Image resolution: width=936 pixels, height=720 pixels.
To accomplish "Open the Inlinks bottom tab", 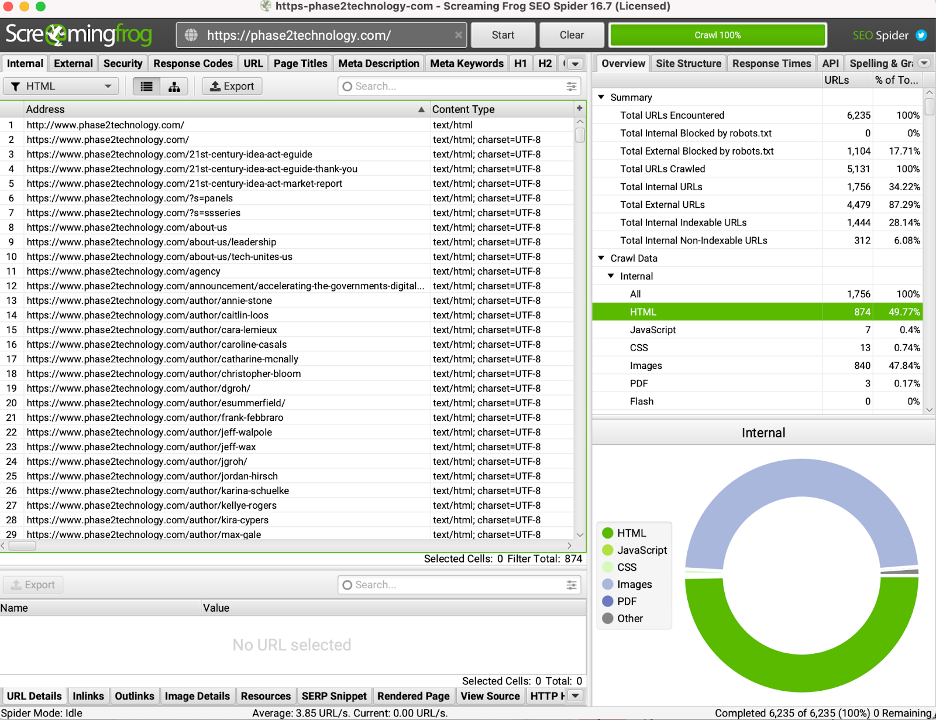I will click(x=88, y=696).
